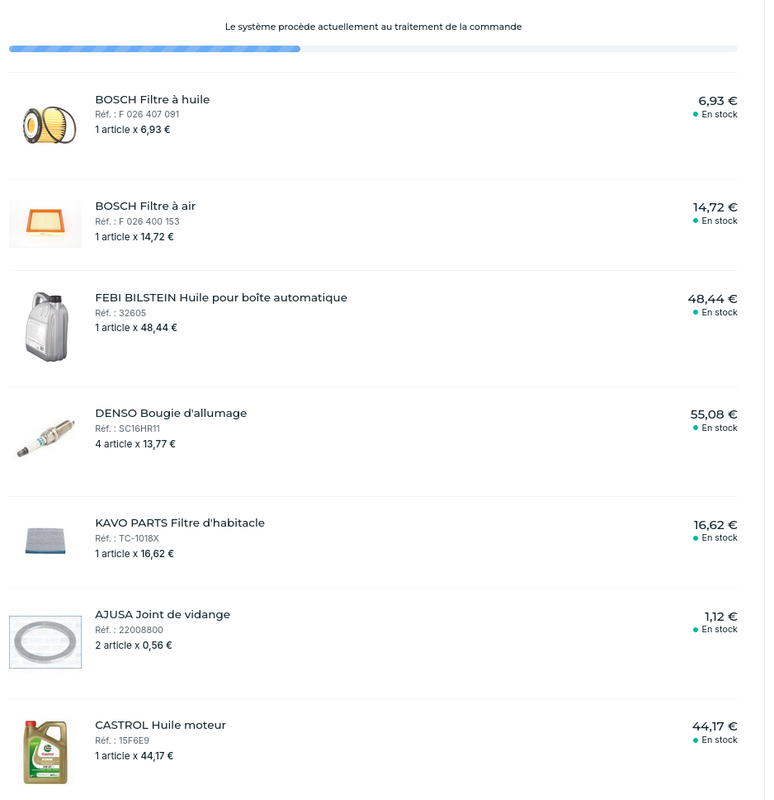Open KAVO PARTS Filtre d'habitacle title
This screenshot has width=774, height=800.
point(180,522)
